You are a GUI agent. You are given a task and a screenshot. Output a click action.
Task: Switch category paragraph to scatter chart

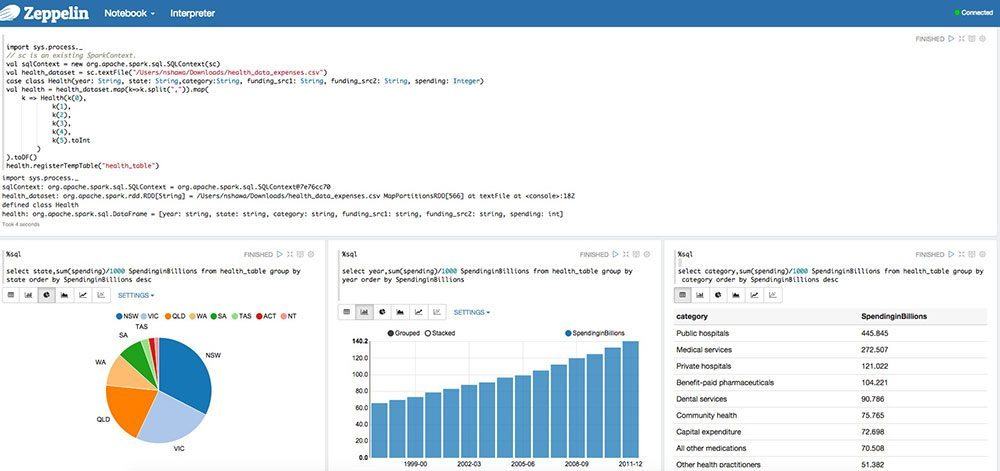pyautogui.click(x=772, y=295)
